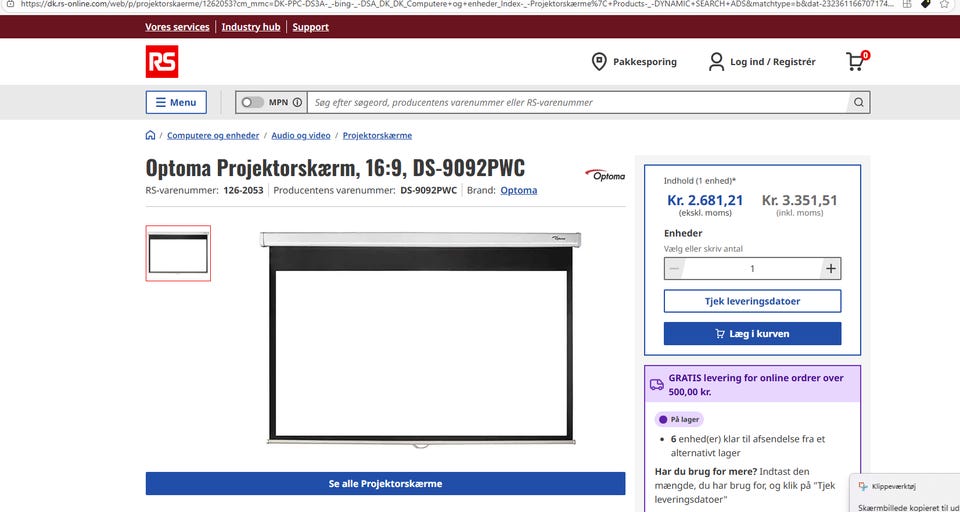
Task: Click the quantity input field
Action: (x=752, y=268)
